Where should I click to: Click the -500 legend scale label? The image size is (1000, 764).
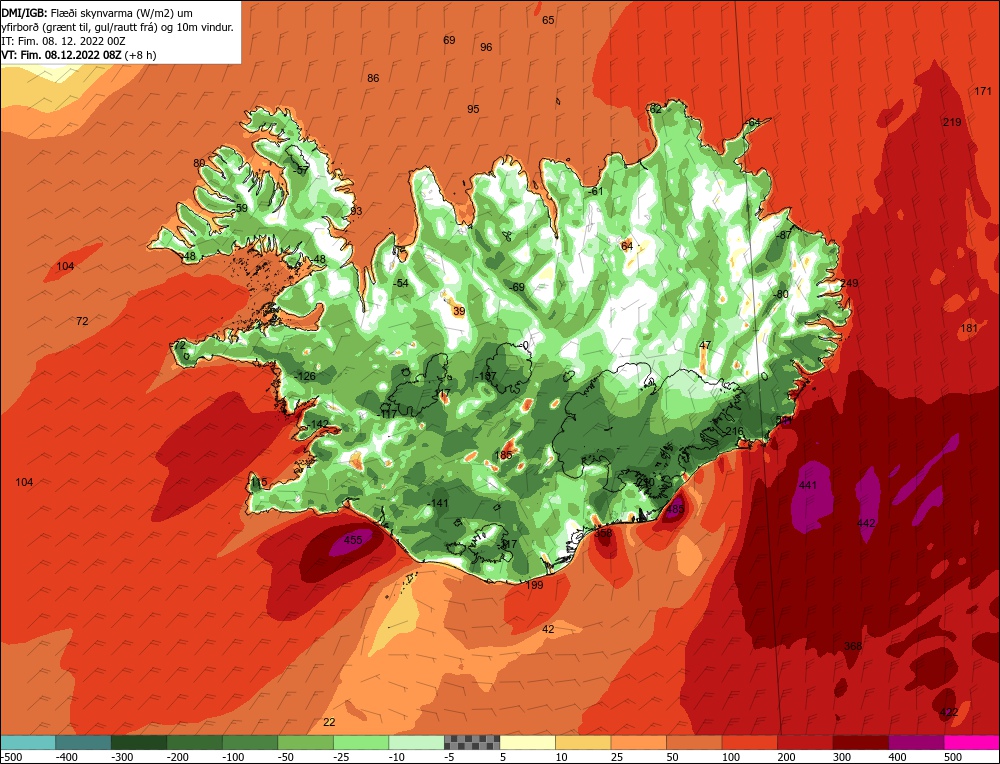(11, 757)
